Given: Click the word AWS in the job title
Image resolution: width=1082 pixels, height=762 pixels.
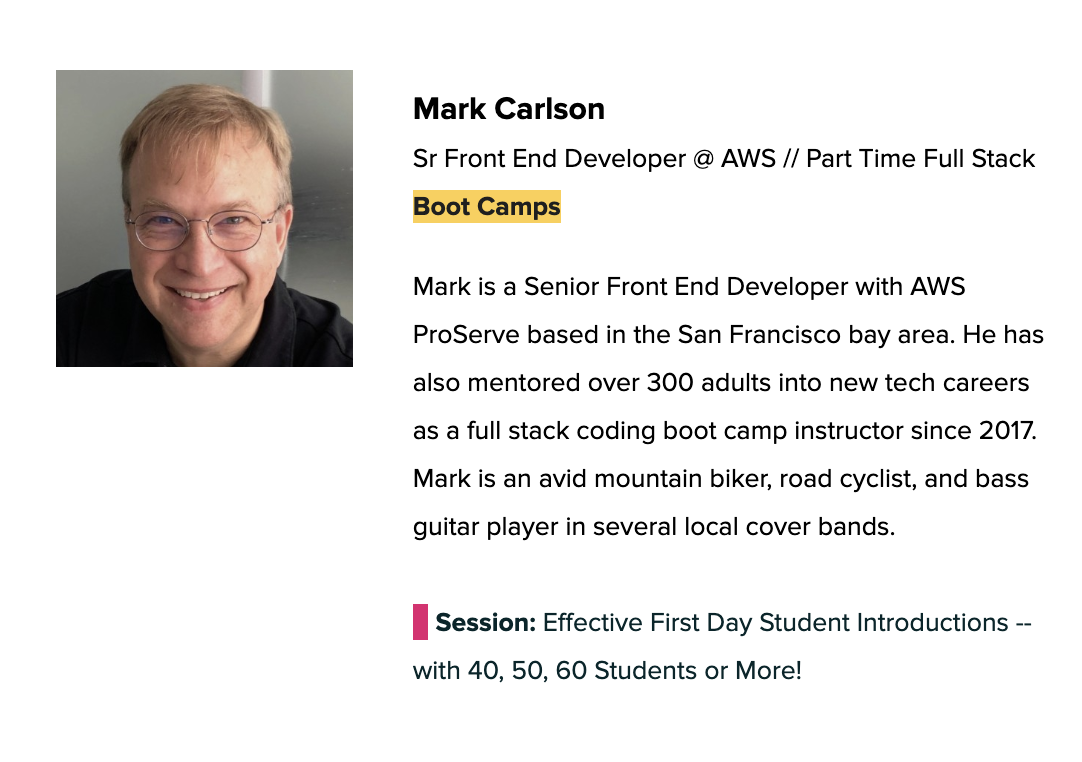Looking at the screenshot, I should (749, 159).
